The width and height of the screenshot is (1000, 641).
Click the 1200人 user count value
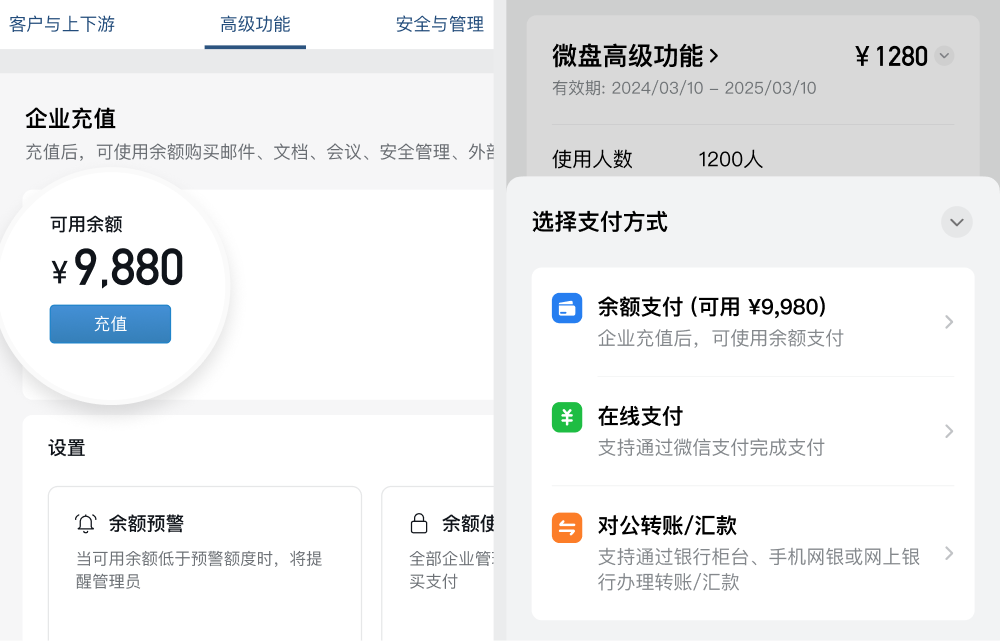coord(730,159)
